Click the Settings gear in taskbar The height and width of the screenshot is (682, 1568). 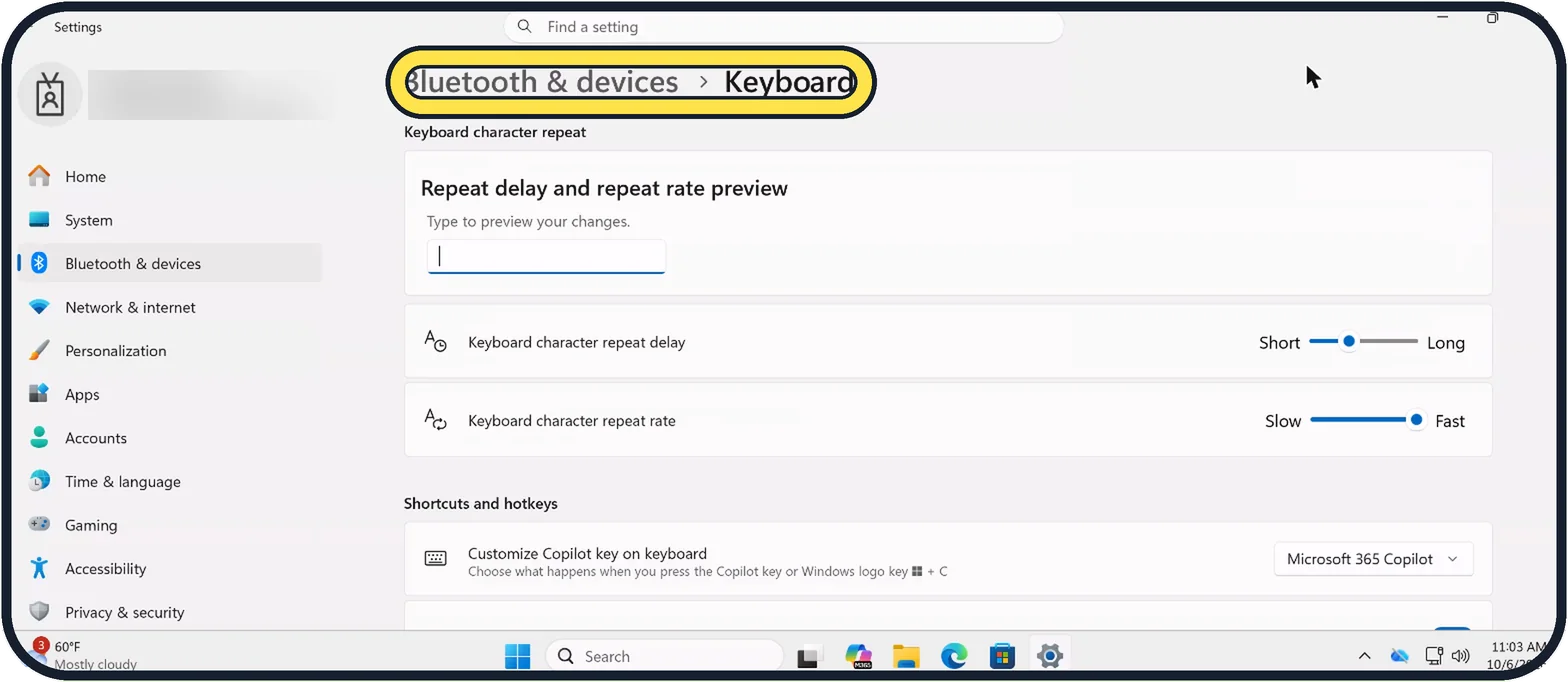(x=1049, y=656)
